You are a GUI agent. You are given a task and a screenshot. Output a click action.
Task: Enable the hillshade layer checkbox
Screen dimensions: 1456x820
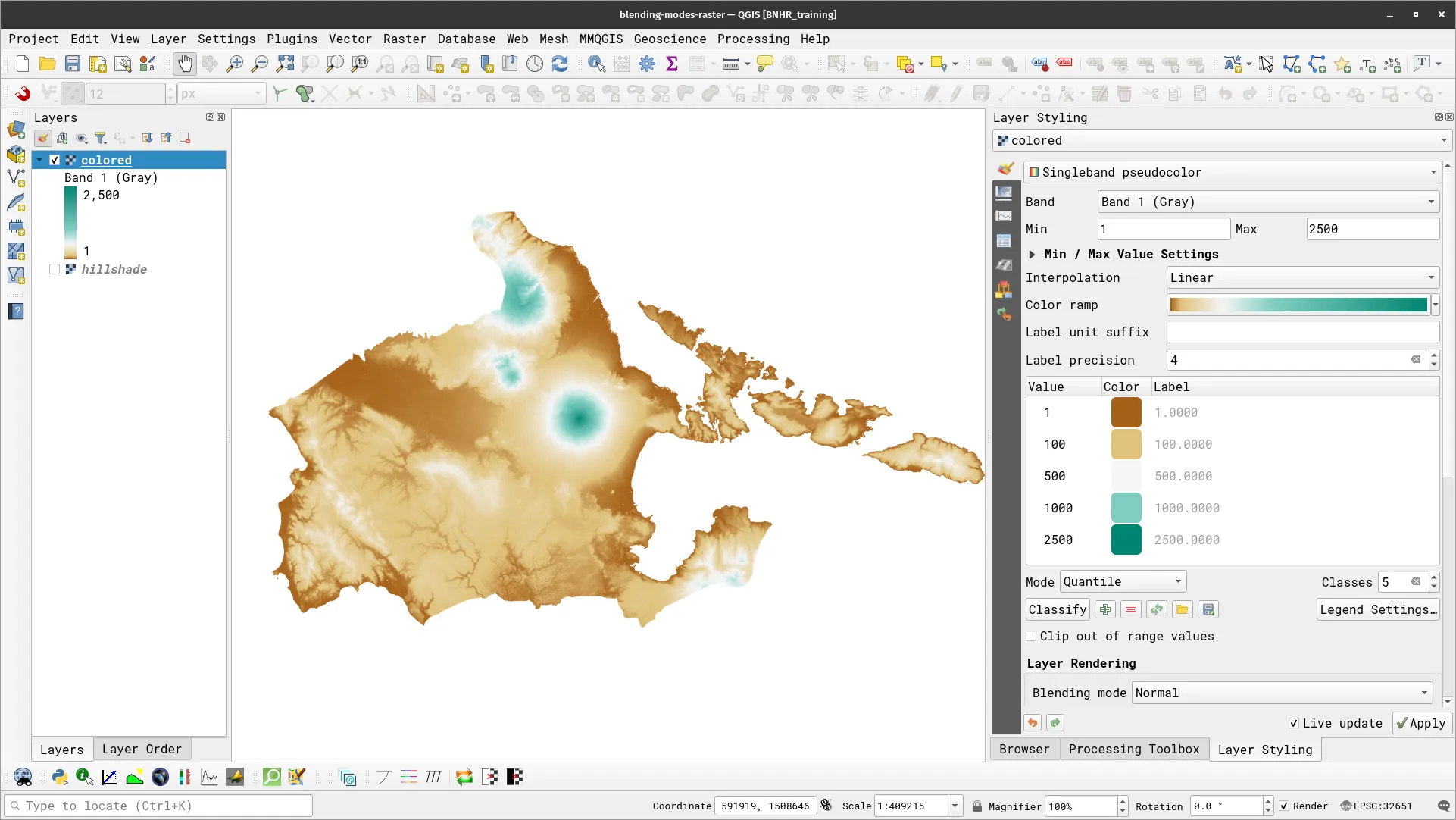pos(55,269)
